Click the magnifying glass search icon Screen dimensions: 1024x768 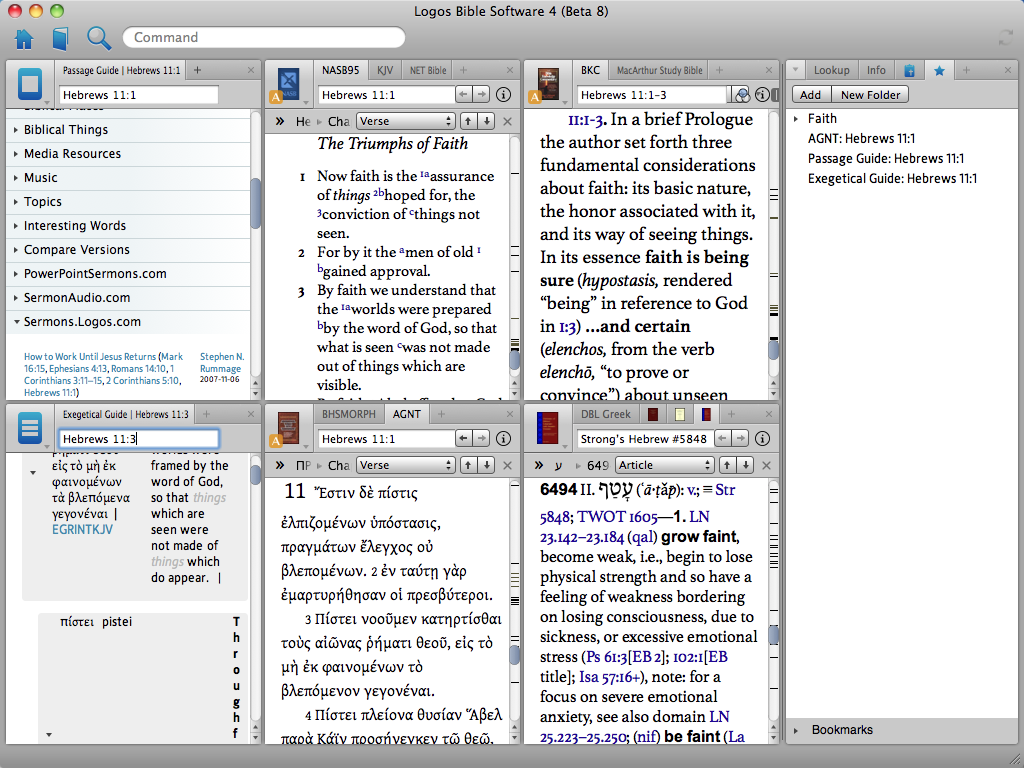[x=96, y=37]
